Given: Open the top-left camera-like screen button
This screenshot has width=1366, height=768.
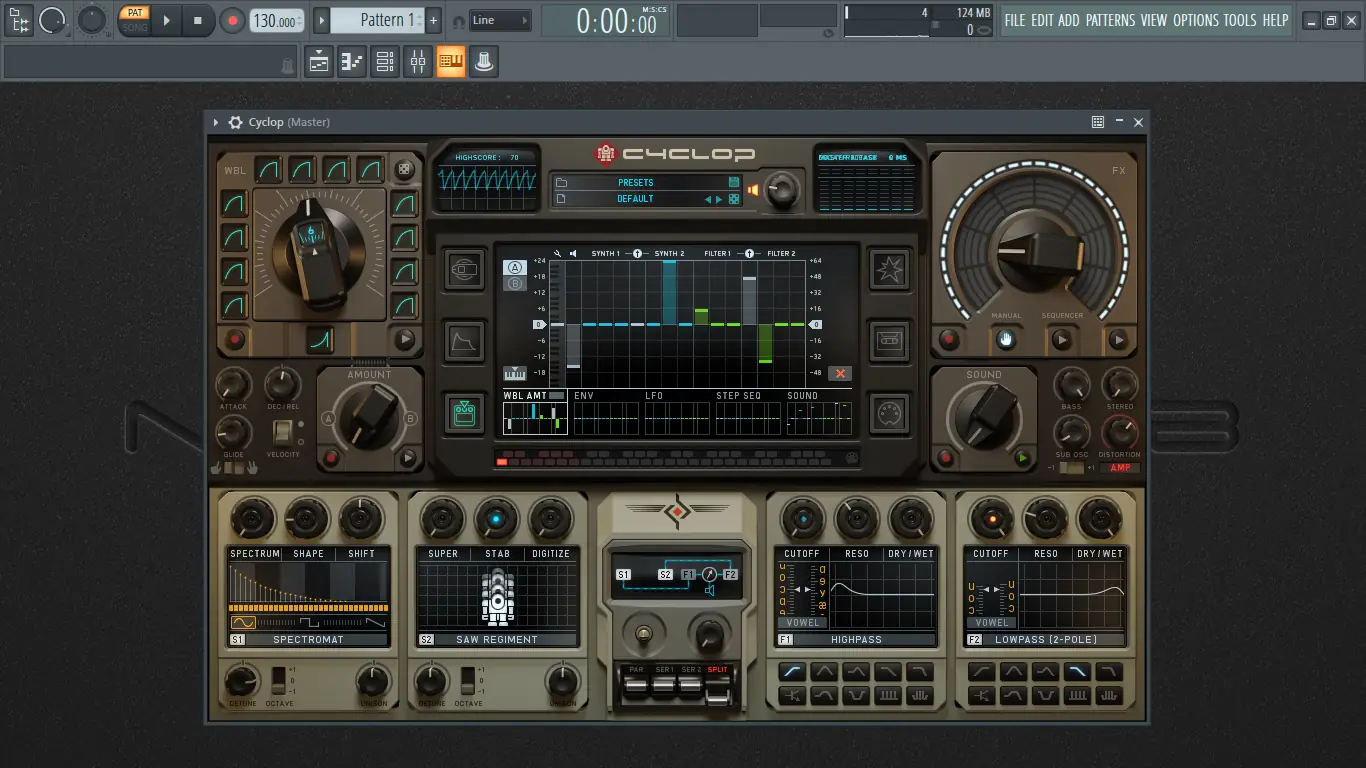Looking at the screenshot, I should [465, 270].
